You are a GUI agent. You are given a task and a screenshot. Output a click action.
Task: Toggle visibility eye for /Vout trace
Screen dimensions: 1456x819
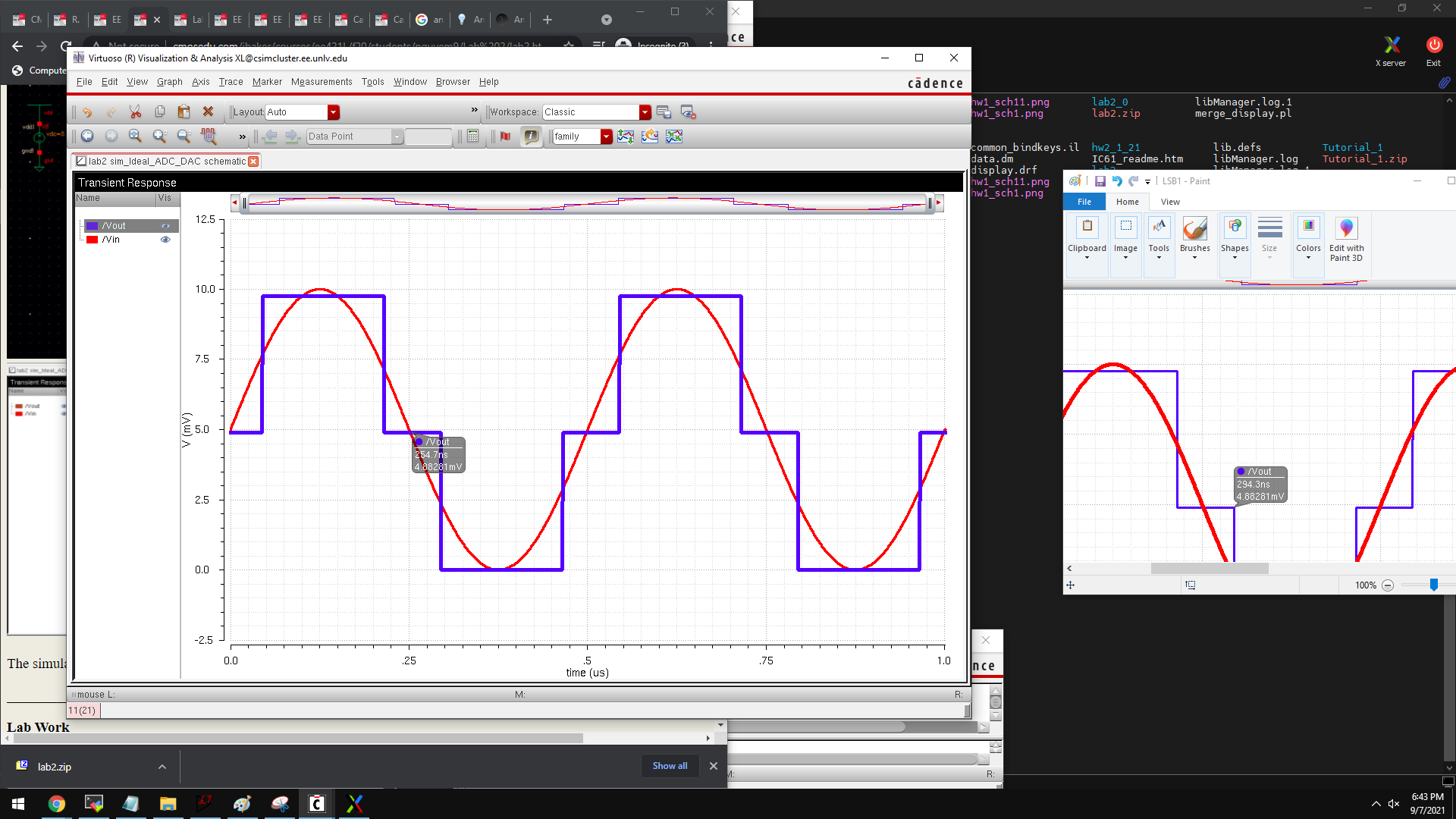point(165,226)
